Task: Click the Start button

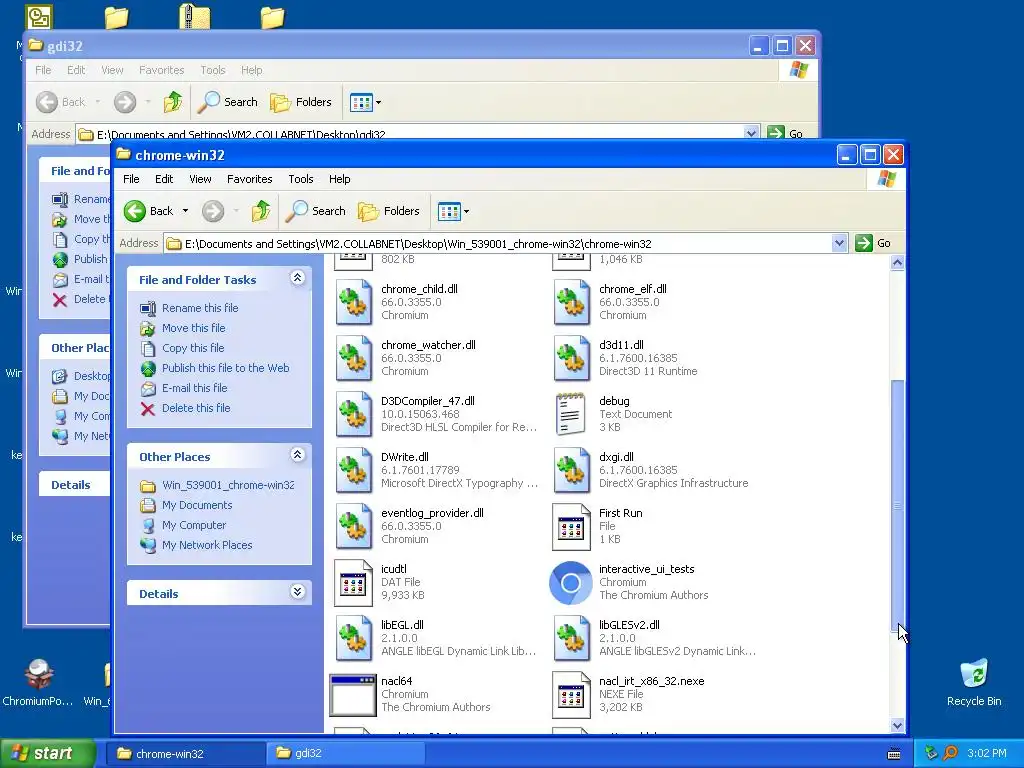Action: [47, 753]
